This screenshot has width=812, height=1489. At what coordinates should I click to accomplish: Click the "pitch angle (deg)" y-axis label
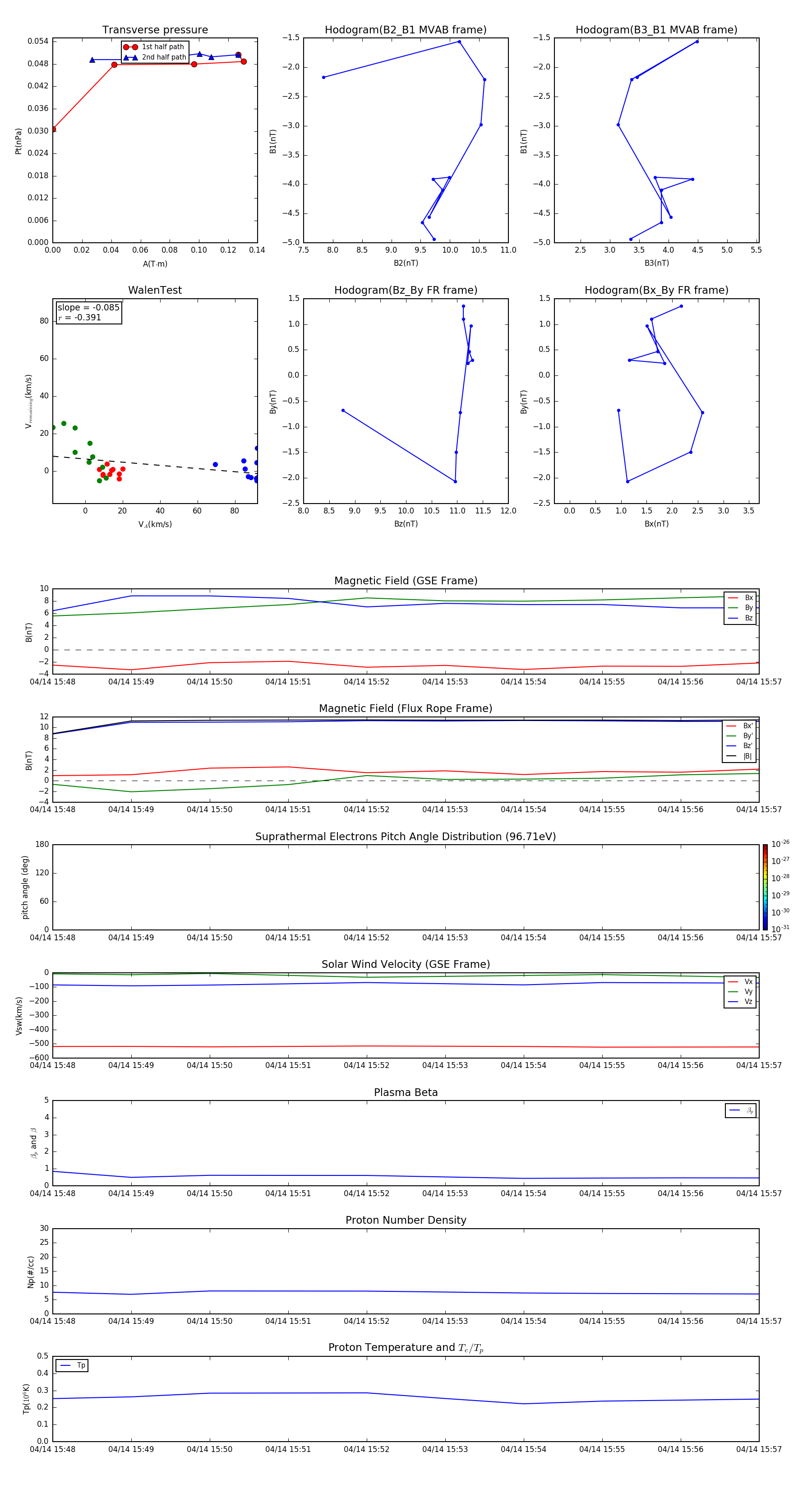point(25,887)
